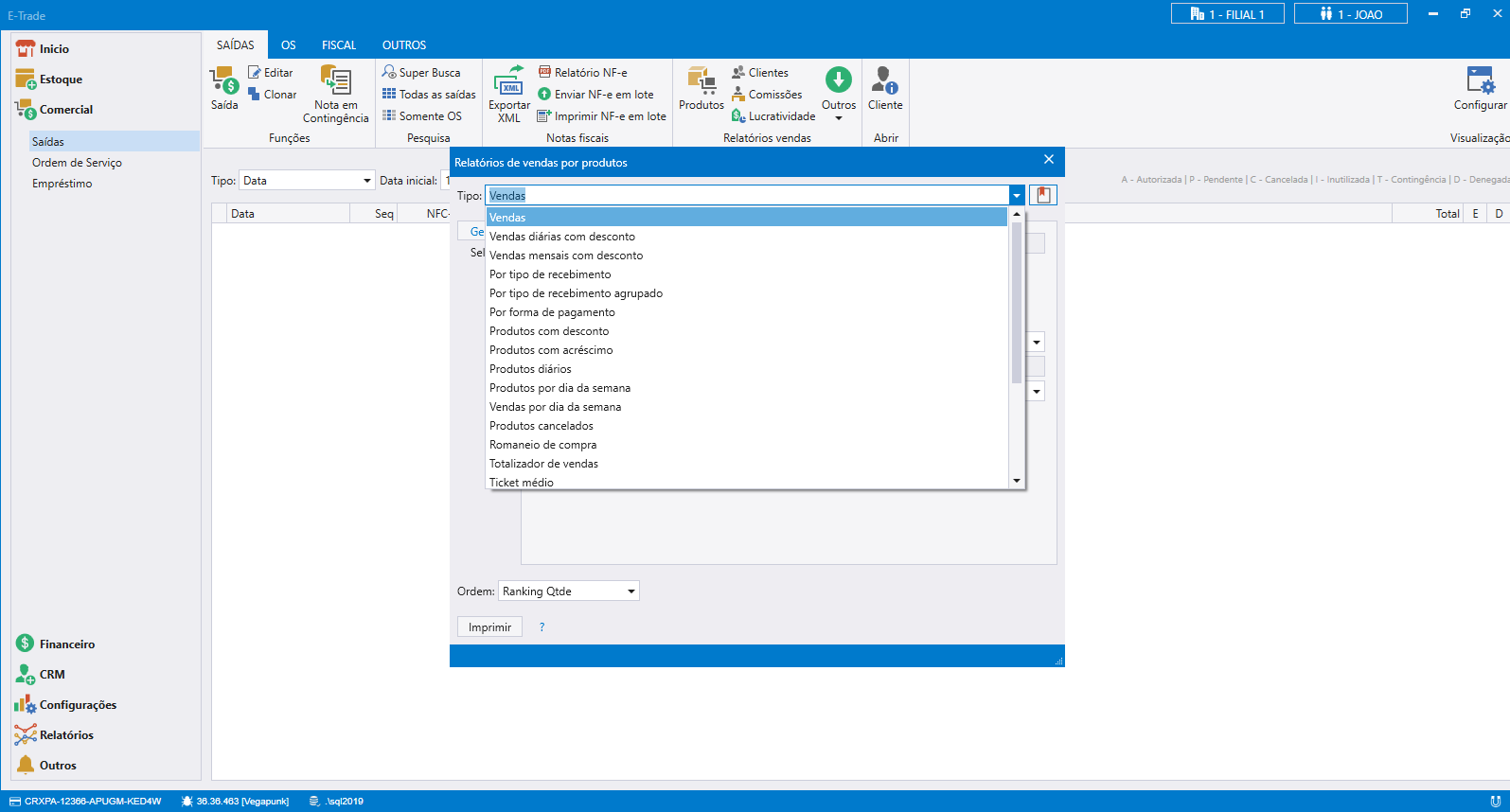This screenshot has height=812, width=1510.
Task: Expand the Outros reports dropdown
Action: click(x=839, y=93)
